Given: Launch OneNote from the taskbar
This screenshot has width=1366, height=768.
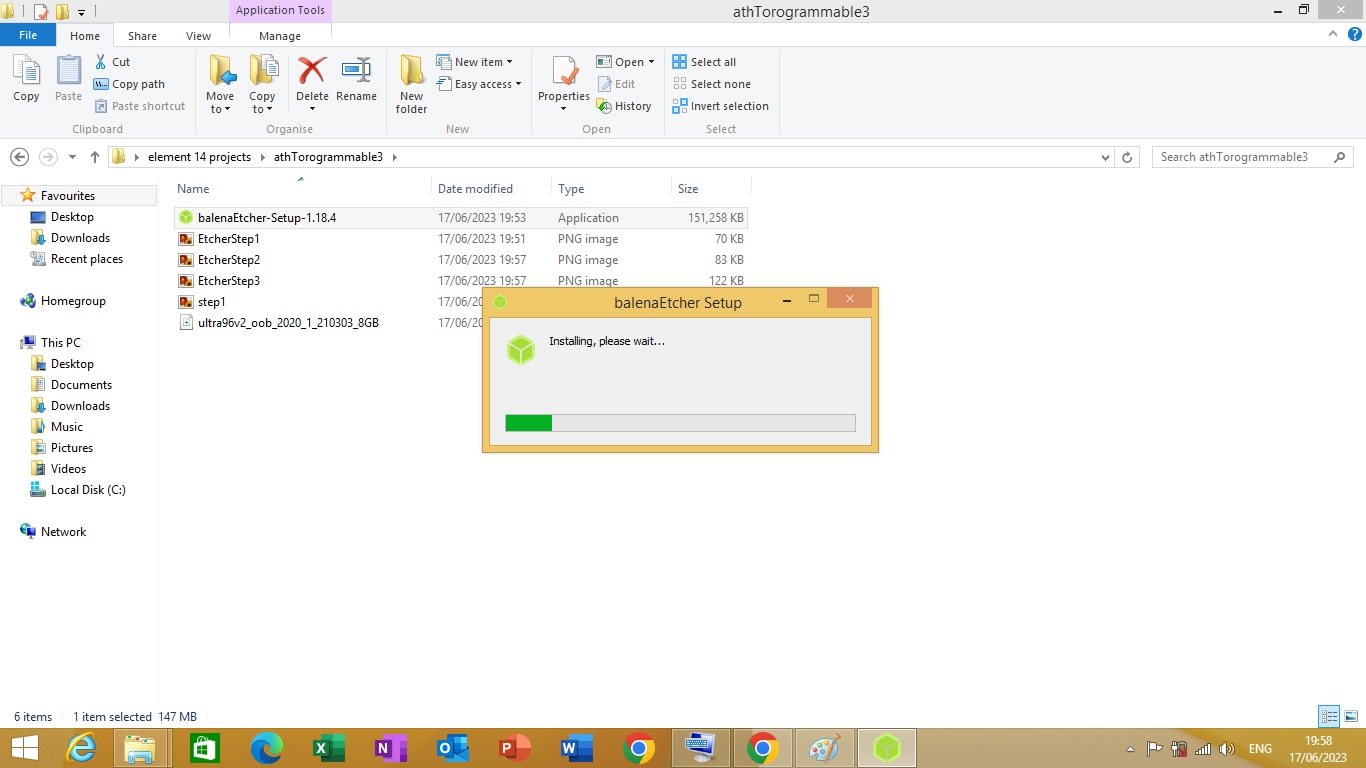Looking at the screenshot, I should click(x=390, y=748).
